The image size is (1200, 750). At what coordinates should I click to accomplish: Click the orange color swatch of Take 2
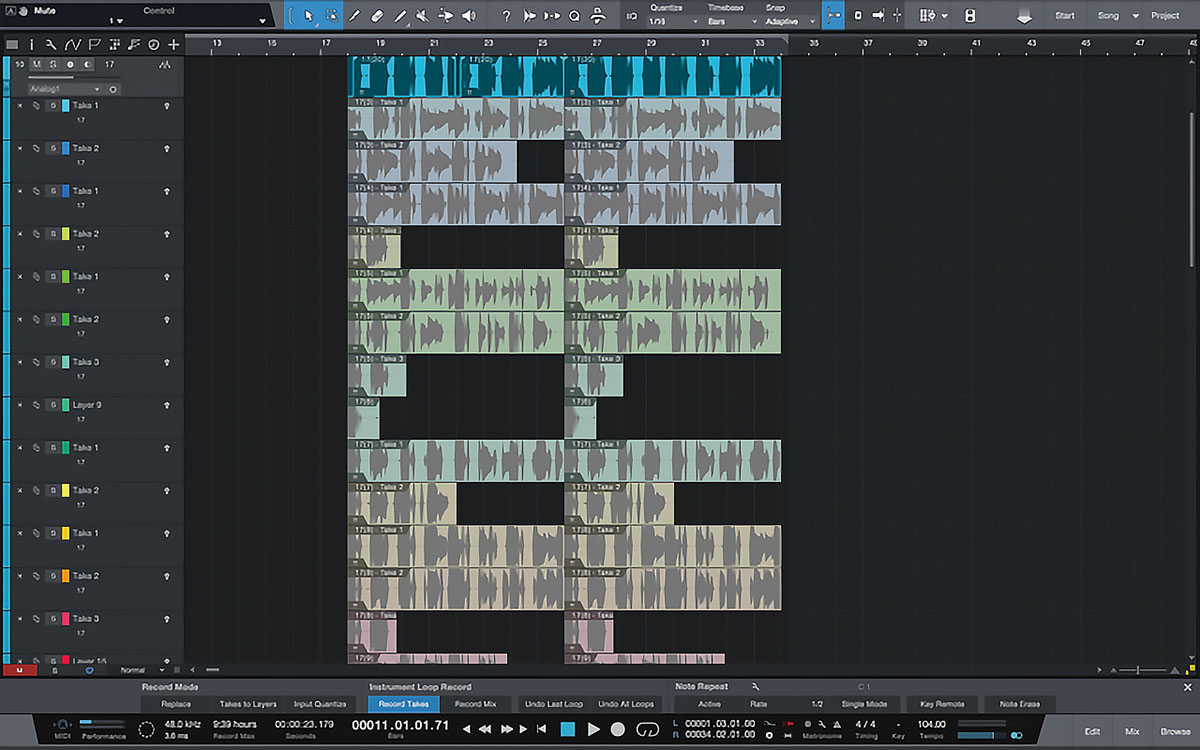[x=65, y=576]
